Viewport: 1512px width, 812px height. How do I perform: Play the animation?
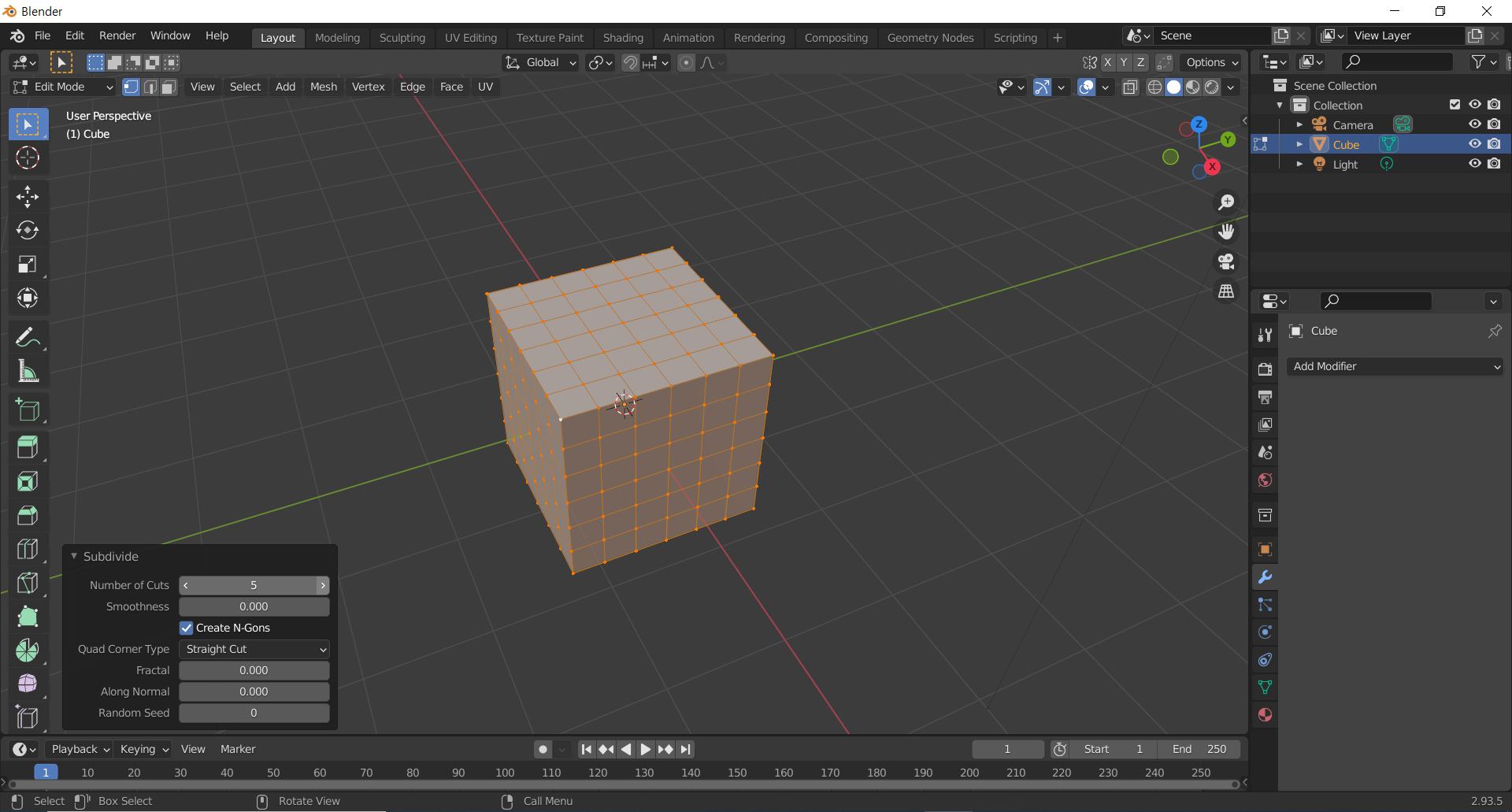coord(646,749)
